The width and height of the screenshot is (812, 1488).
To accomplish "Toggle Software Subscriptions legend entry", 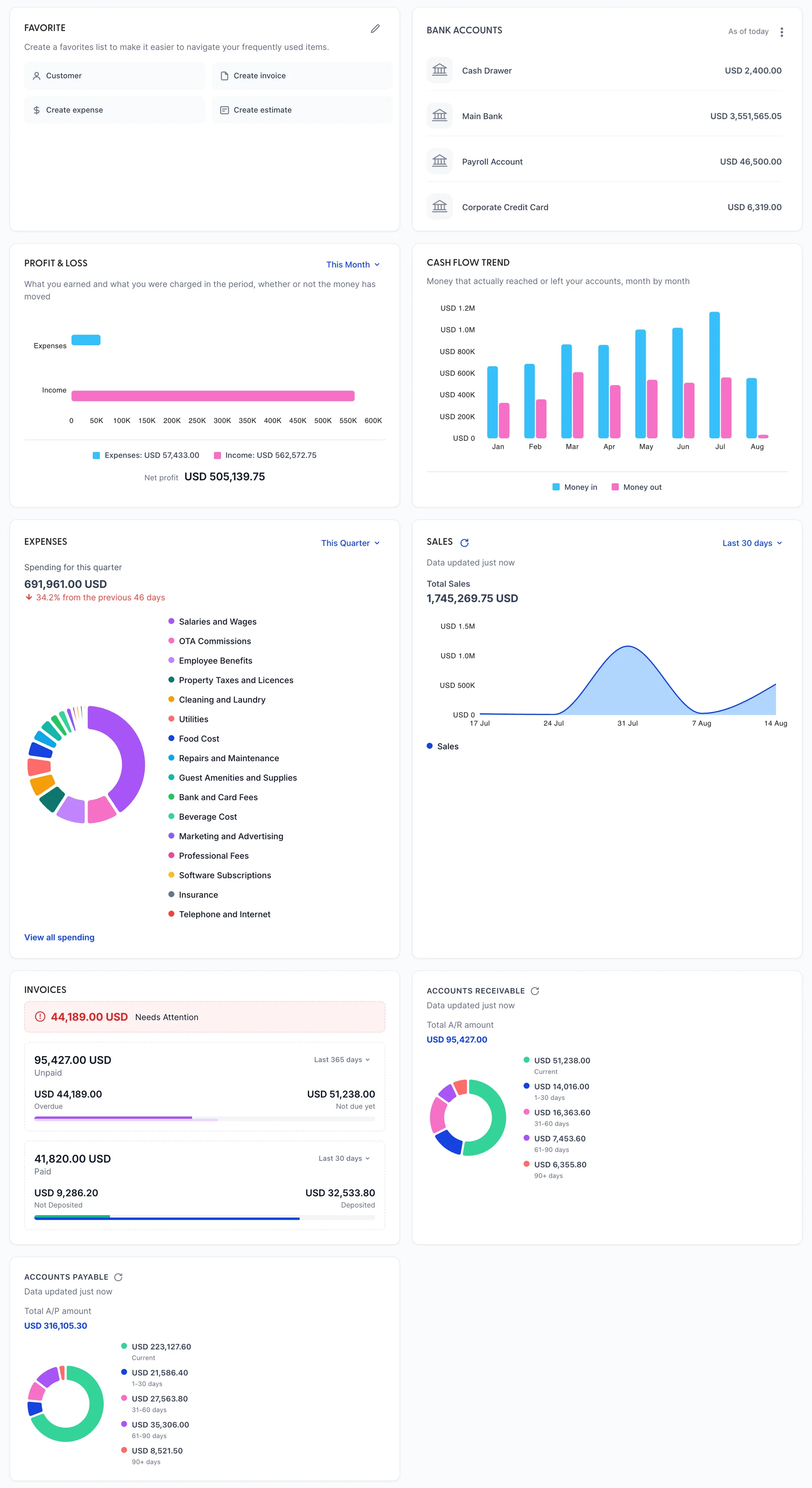I will pos(219,875).
